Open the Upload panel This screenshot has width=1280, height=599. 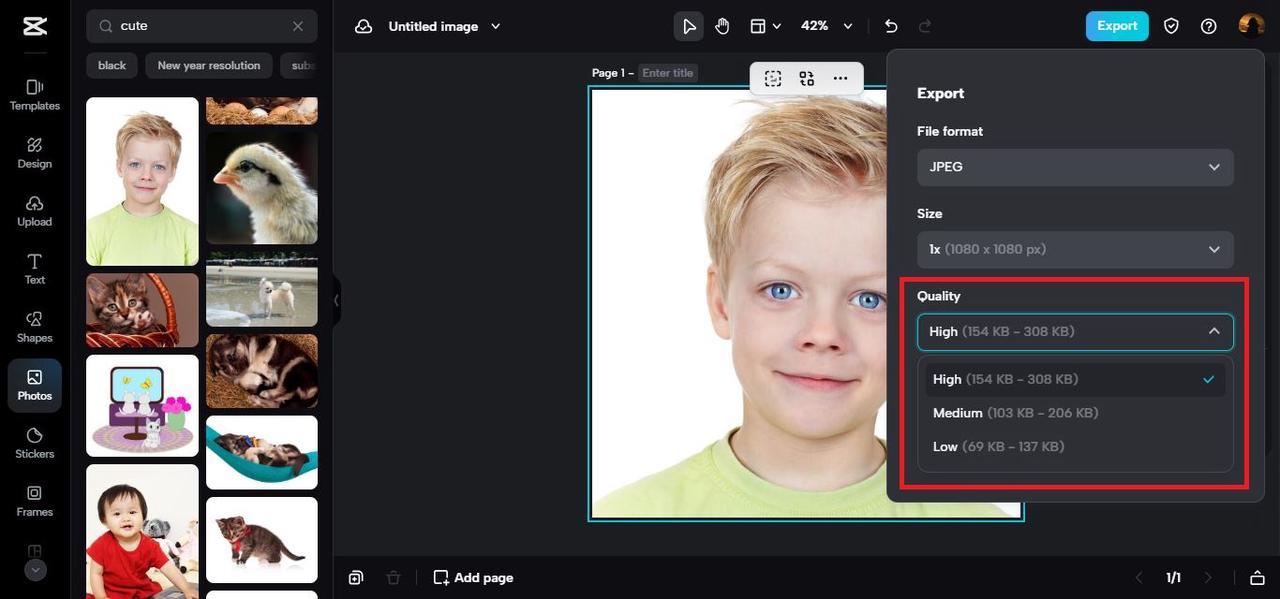coord(35,211)
